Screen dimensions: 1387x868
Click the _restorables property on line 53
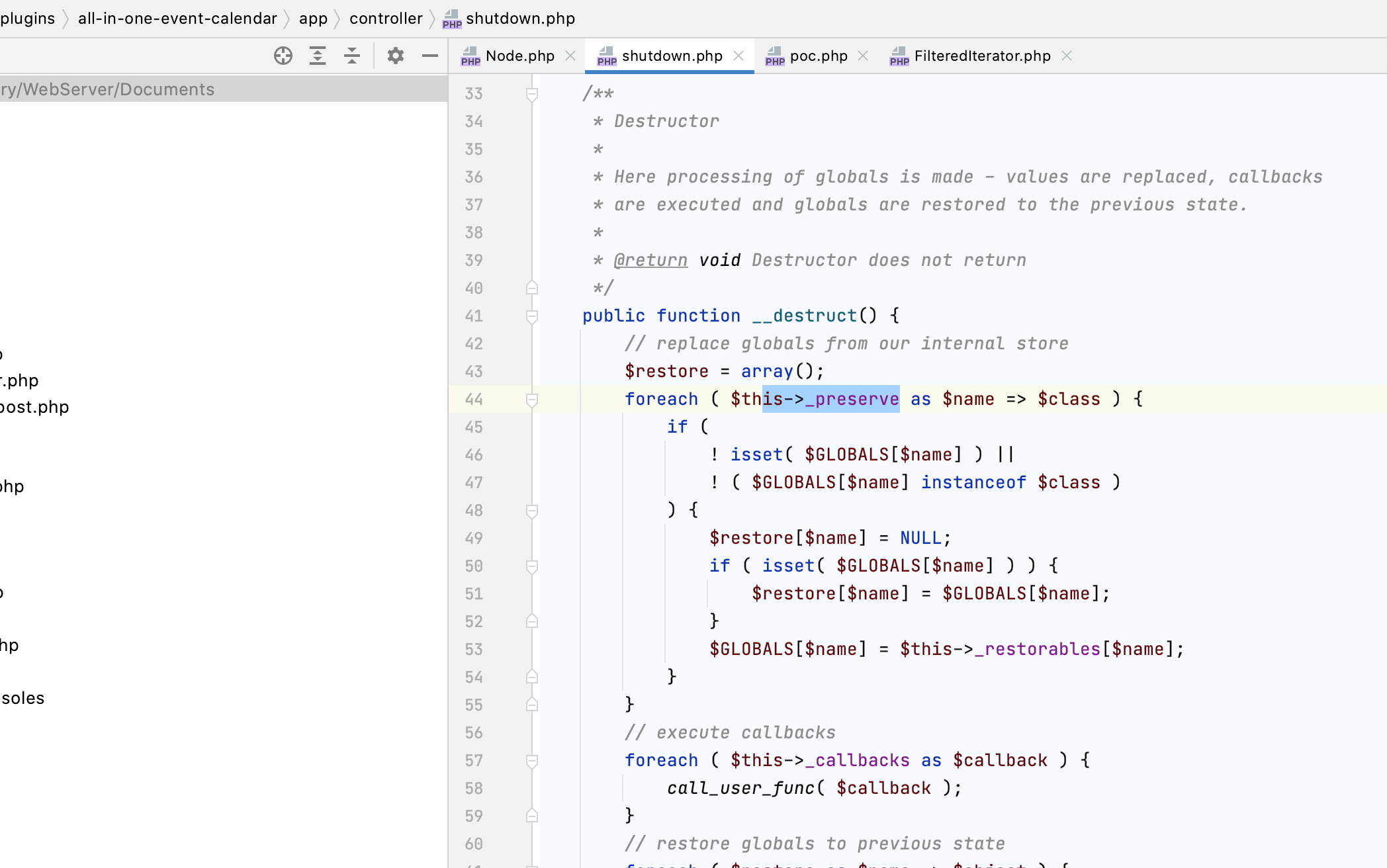tap(1038, 649)
